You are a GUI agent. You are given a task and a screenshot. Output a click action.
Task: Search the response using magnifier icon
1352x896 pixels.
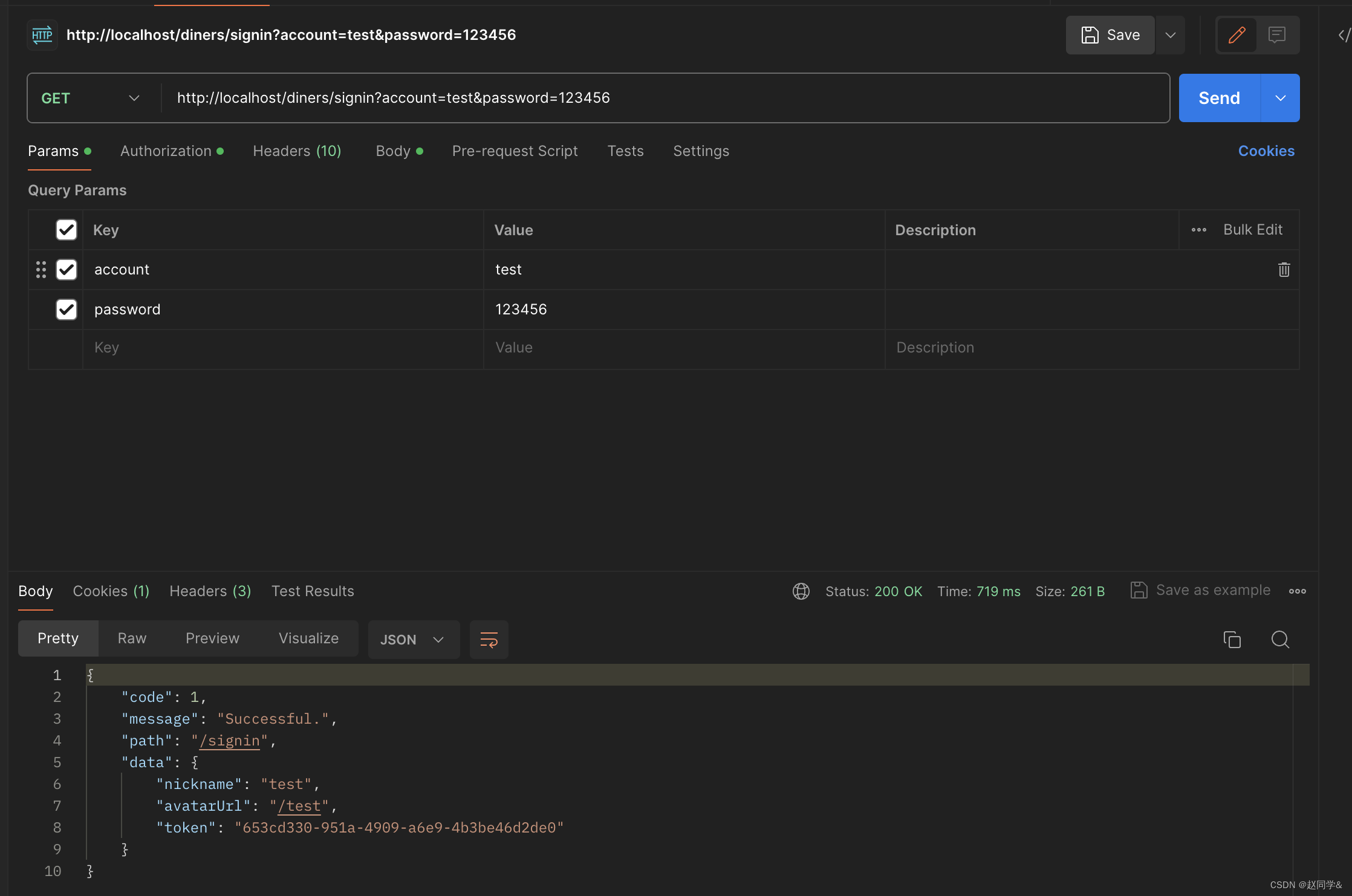[1280, 639]
